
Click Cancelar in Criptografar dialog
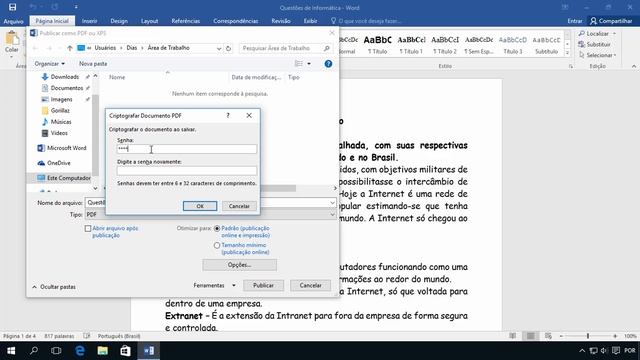[x=239, y=206]
